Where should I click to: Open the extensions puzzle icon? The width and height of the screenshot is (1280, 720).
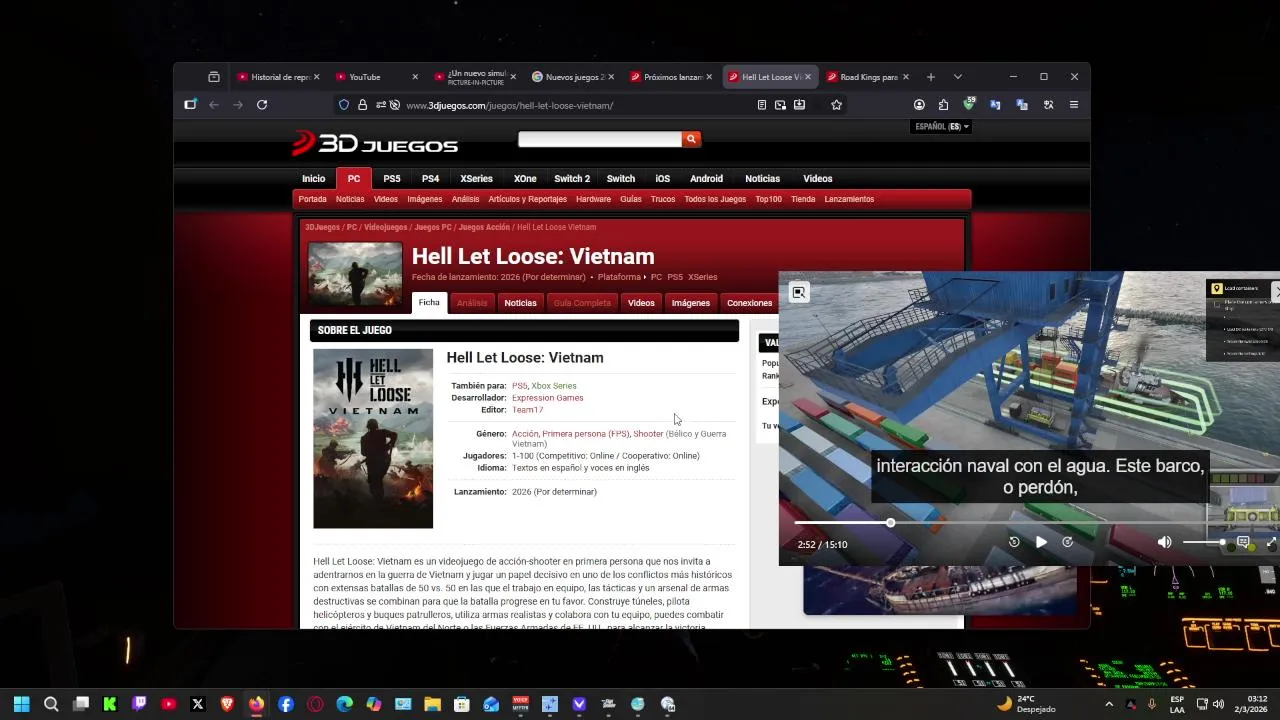[943, 104]
